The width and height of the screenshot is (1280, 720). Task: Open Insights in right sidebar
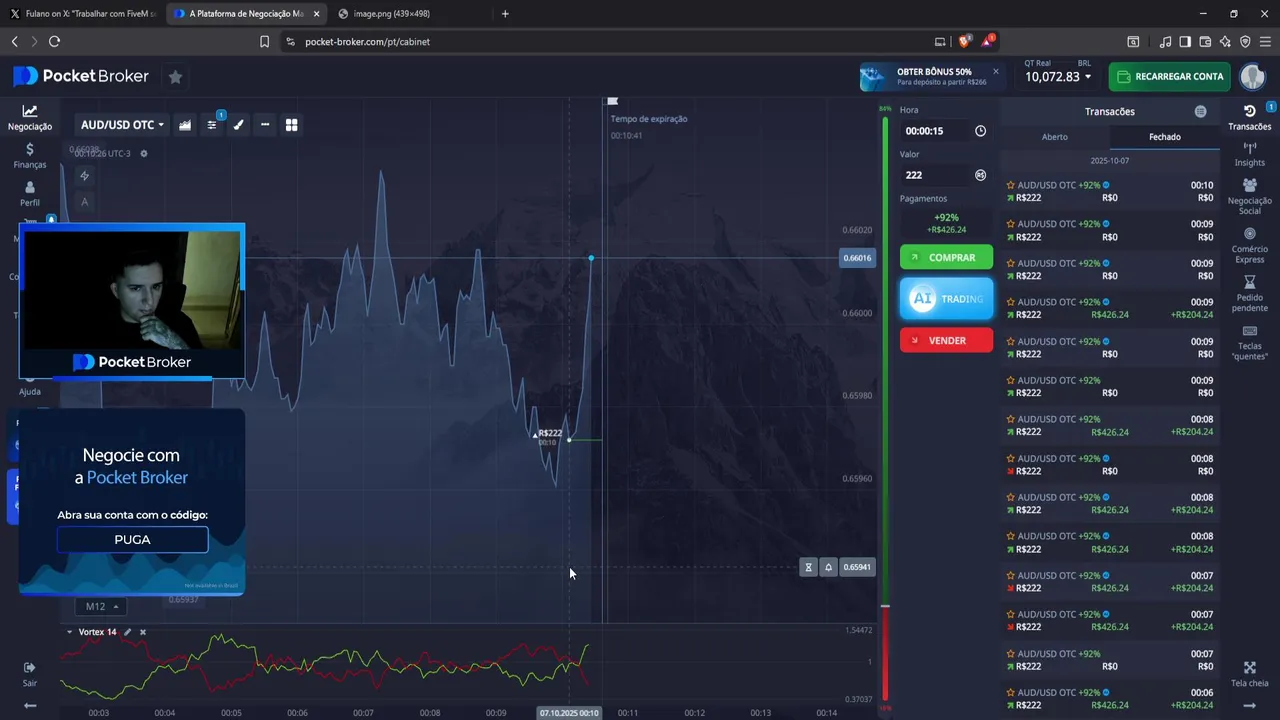click(1249, 154)
